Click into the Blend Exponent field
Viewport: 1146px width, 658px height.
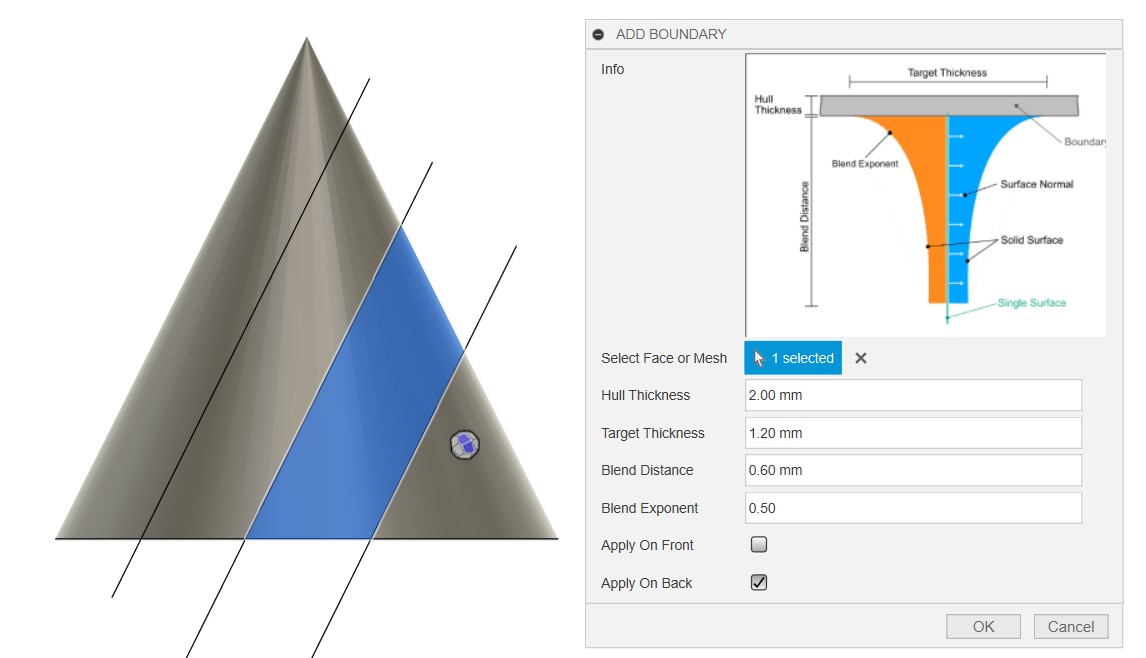pos(913,508)
